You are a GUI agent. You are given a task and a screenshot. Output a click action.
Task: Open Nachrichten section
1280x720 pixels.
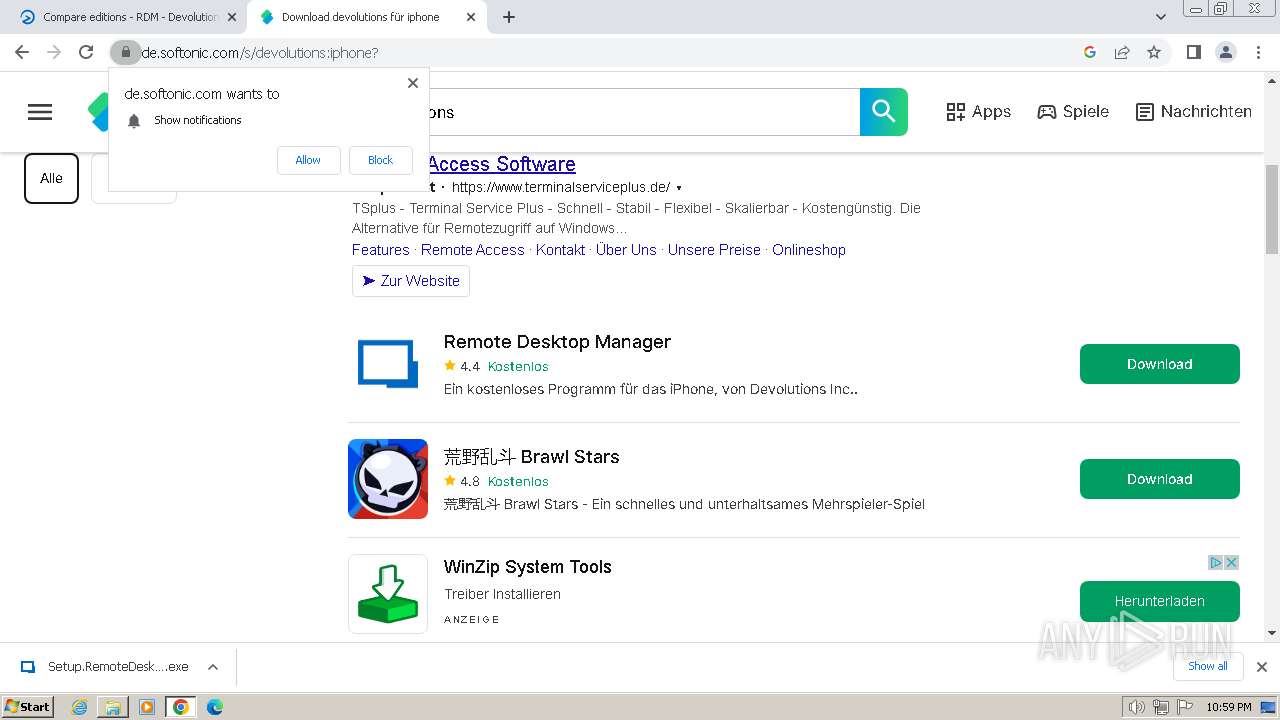click(x=1194, y=112)
